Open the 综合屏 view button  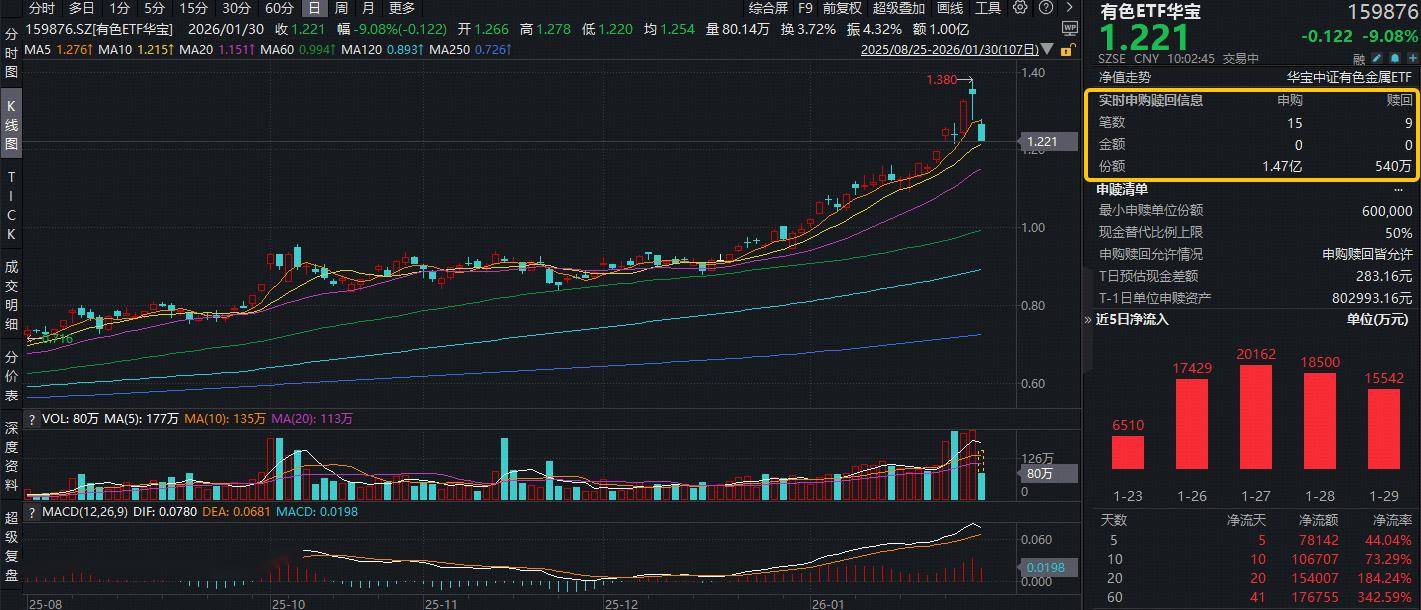[768, 8]
